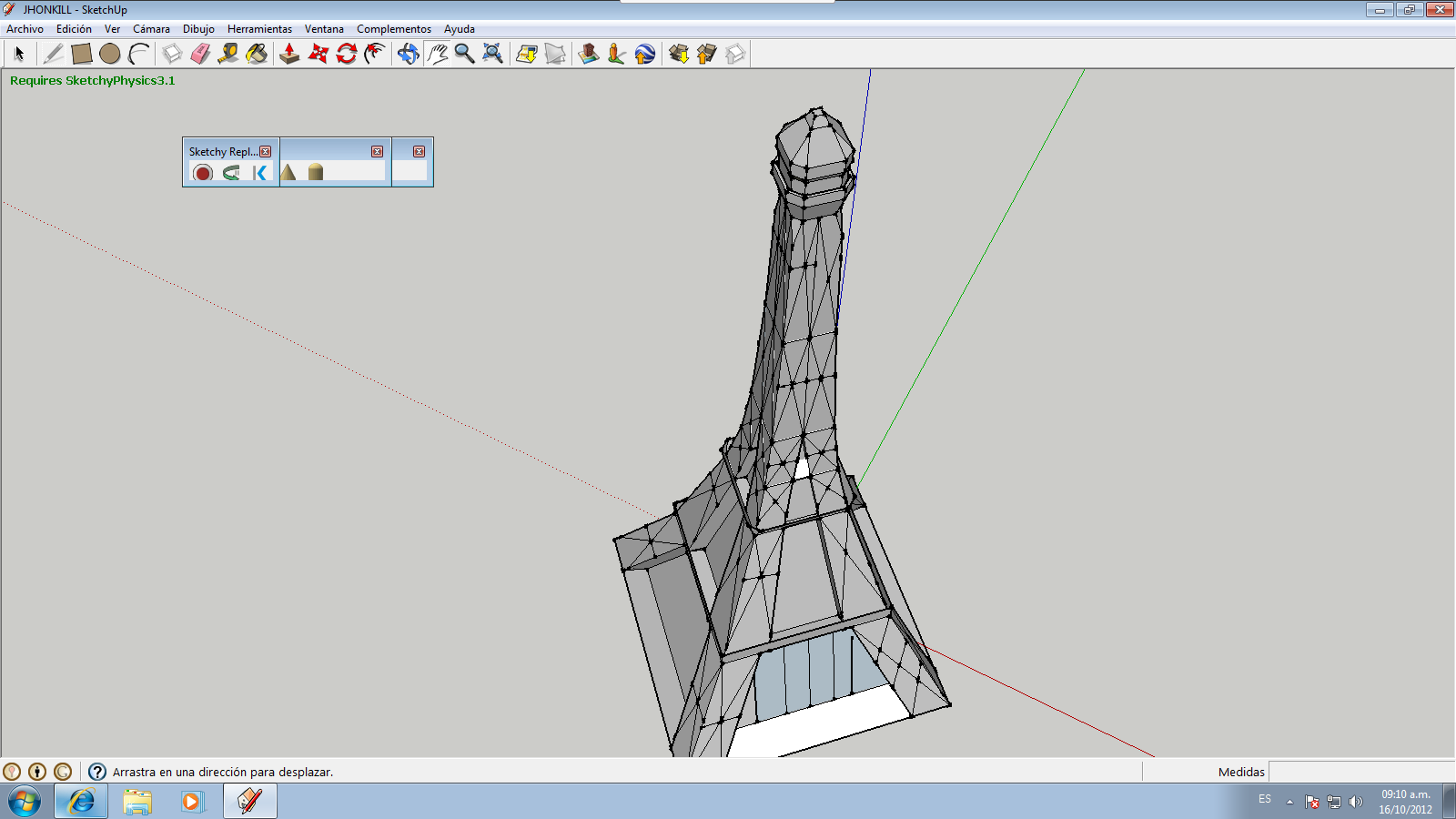Show hidden system tray icons

(x=1289, y=802)
